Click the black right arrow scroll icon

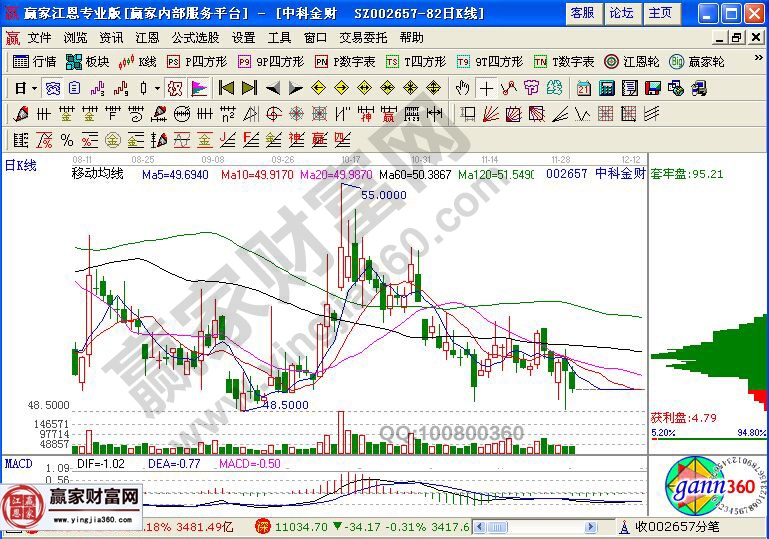tap(296, 88)
